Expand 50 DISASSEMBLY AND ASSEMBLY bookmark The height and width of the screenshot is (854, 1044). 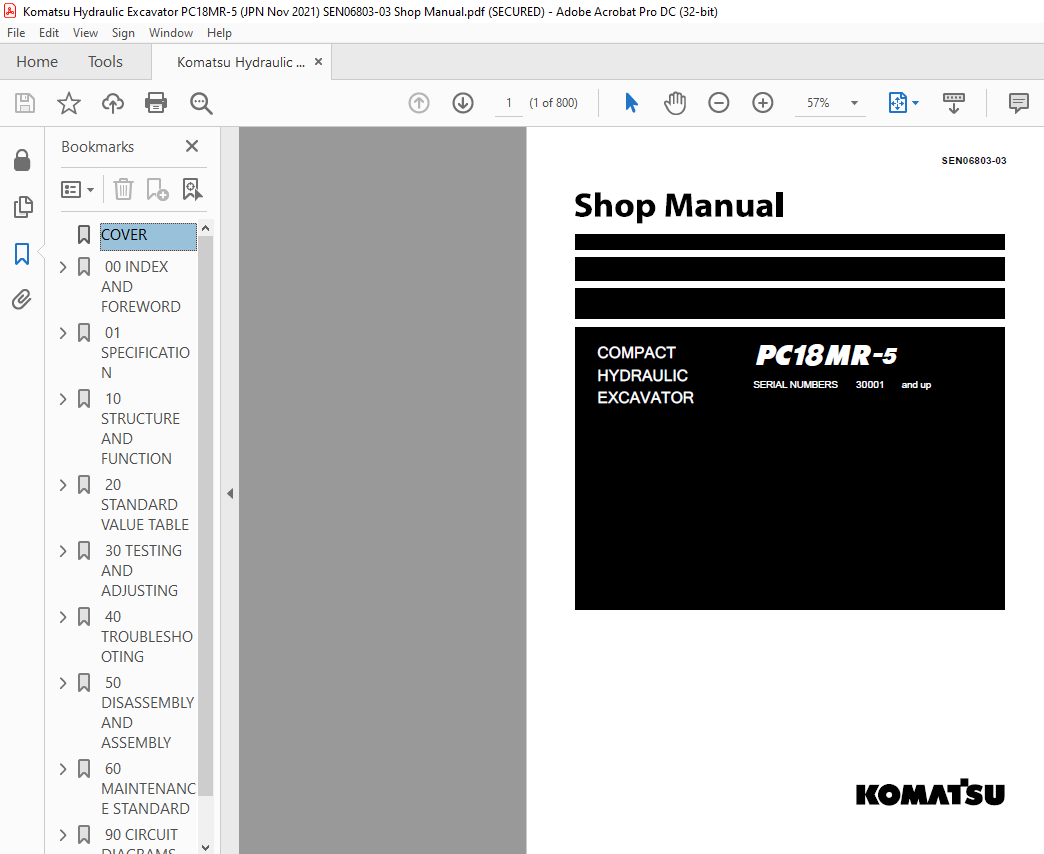[63, 683]
